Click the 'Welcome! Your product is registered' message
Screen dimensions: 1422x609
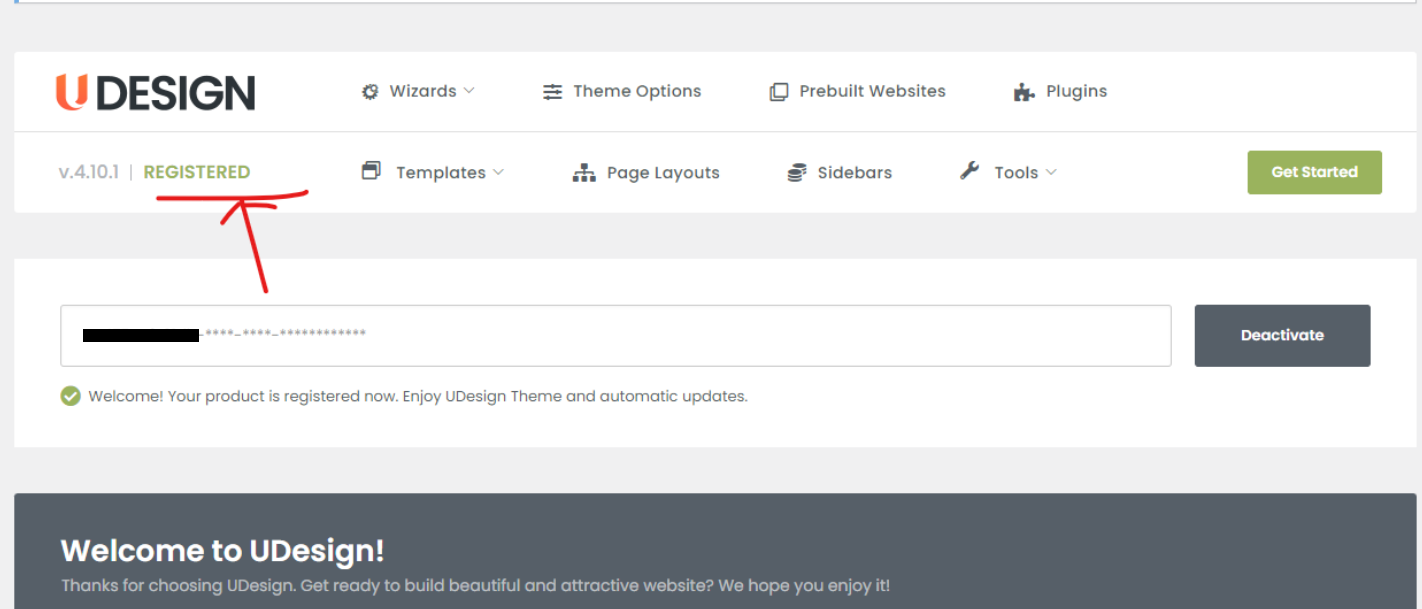pos(418,396)
